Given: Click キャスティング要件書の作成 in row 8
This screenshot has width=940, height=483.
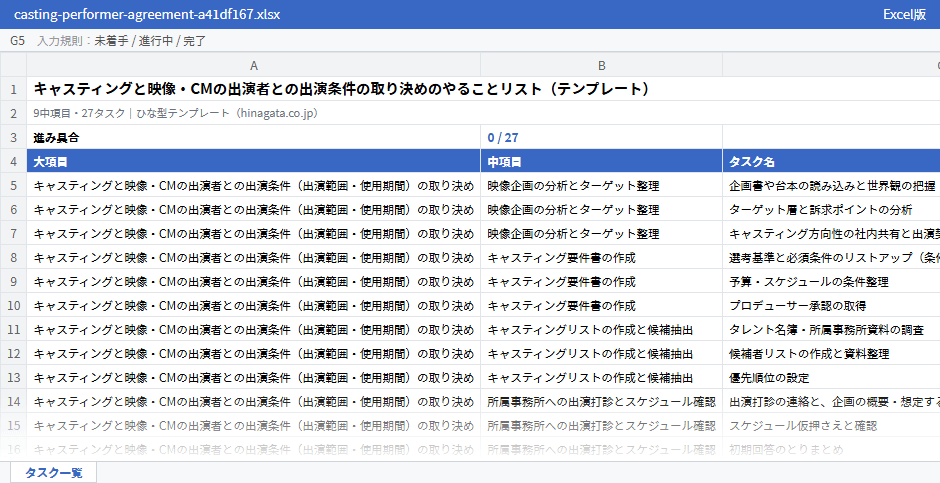Looking at the screenshot, I should (x=561, y=258).
